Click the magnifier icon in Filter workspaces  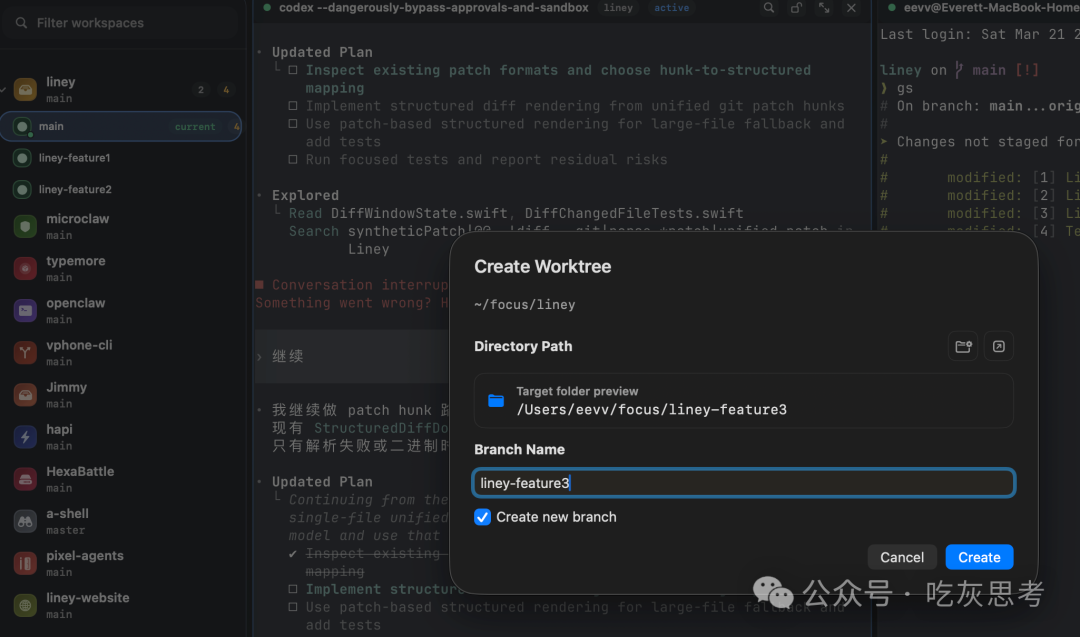tap(21, 23)
